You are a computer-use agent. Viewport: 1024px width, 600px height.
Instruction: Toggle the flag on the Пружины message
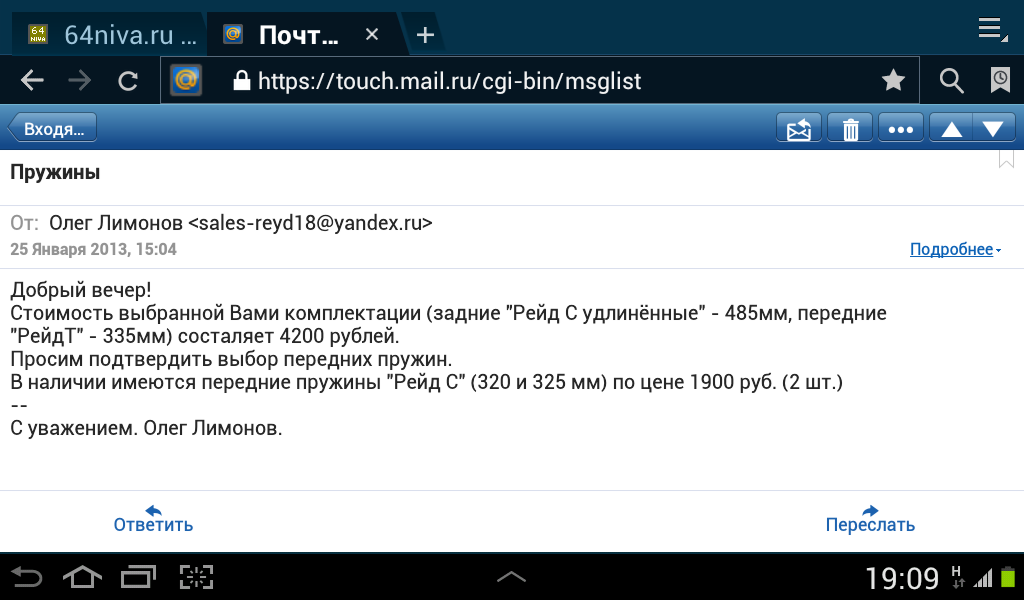[x=1006, y=159]
